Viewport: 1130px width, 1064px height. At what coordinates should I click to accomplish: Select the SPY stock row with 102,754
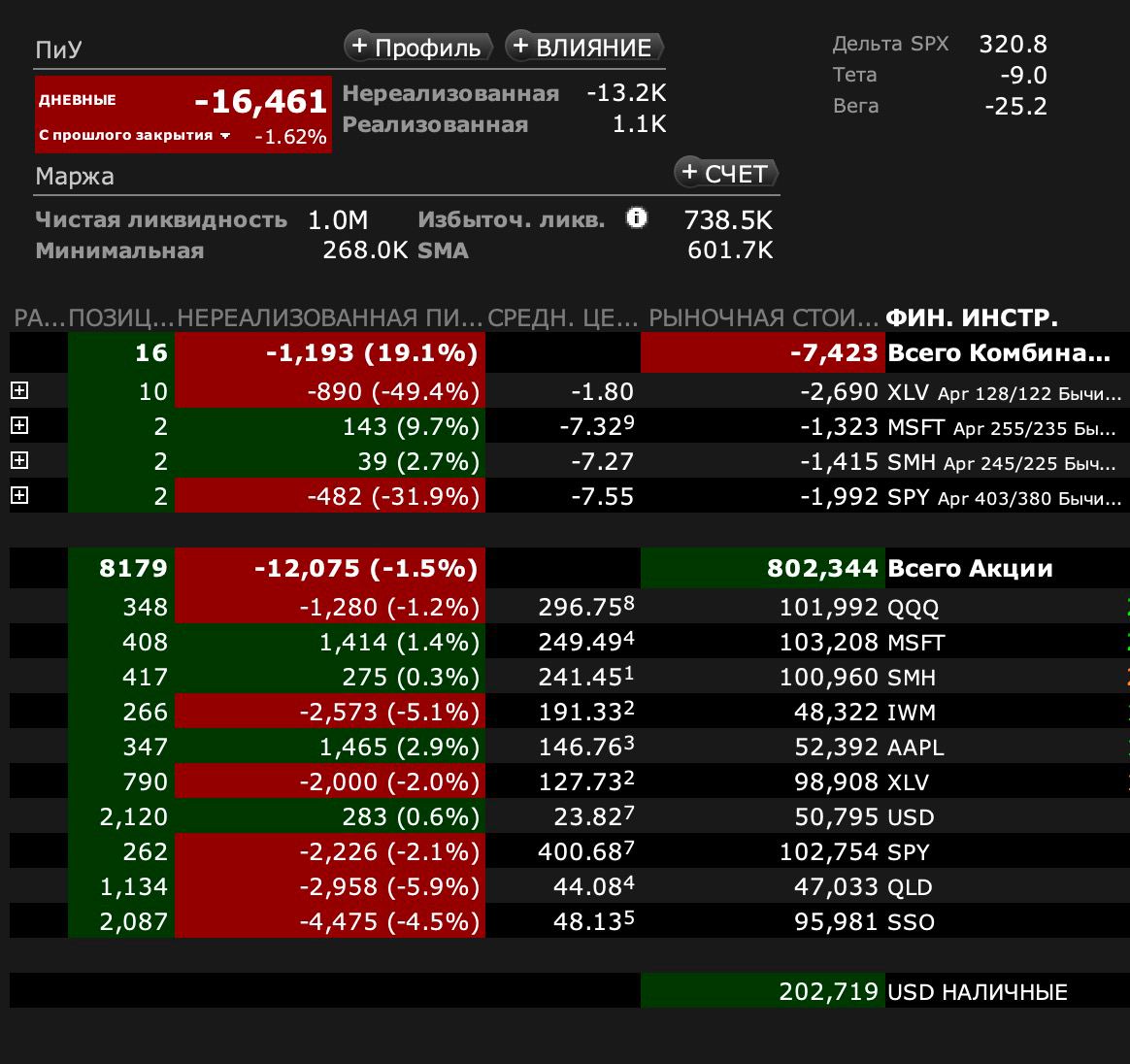569,851
